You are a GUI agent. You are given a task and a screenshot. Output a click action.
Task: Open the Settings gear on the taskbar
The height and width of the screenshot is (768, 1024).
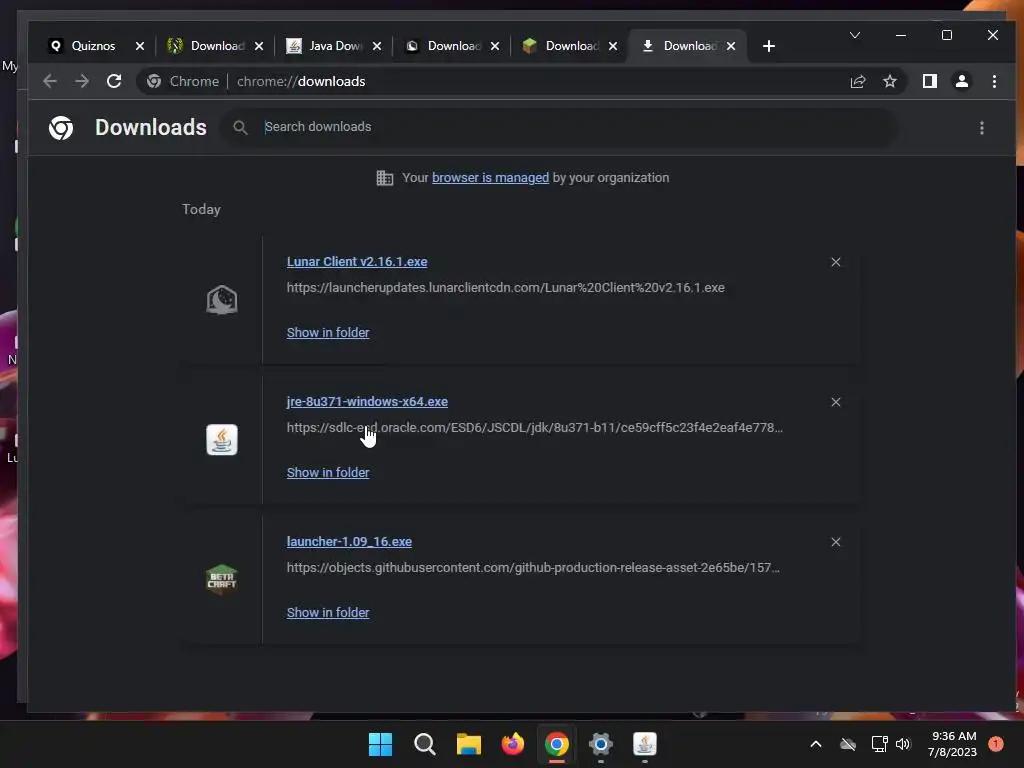click(601, 744)
